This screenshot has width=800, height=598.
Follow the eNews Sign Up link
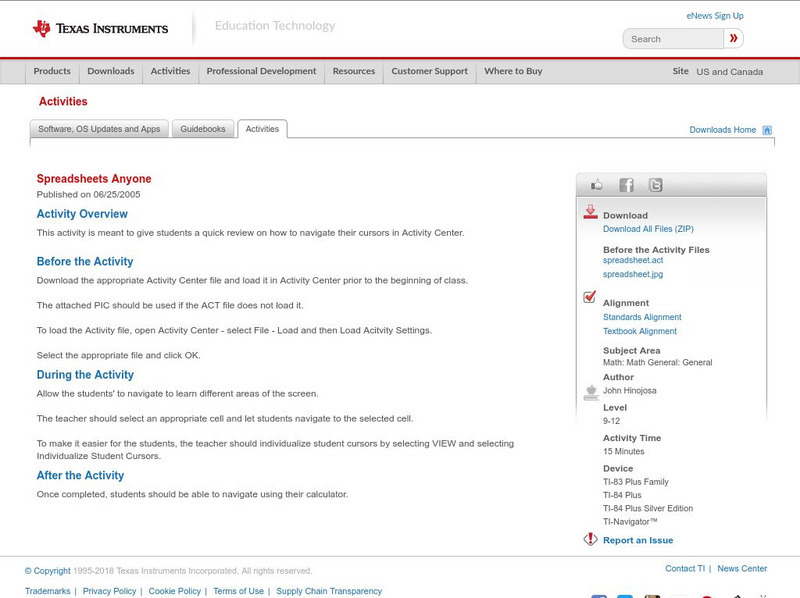point(715,16)
